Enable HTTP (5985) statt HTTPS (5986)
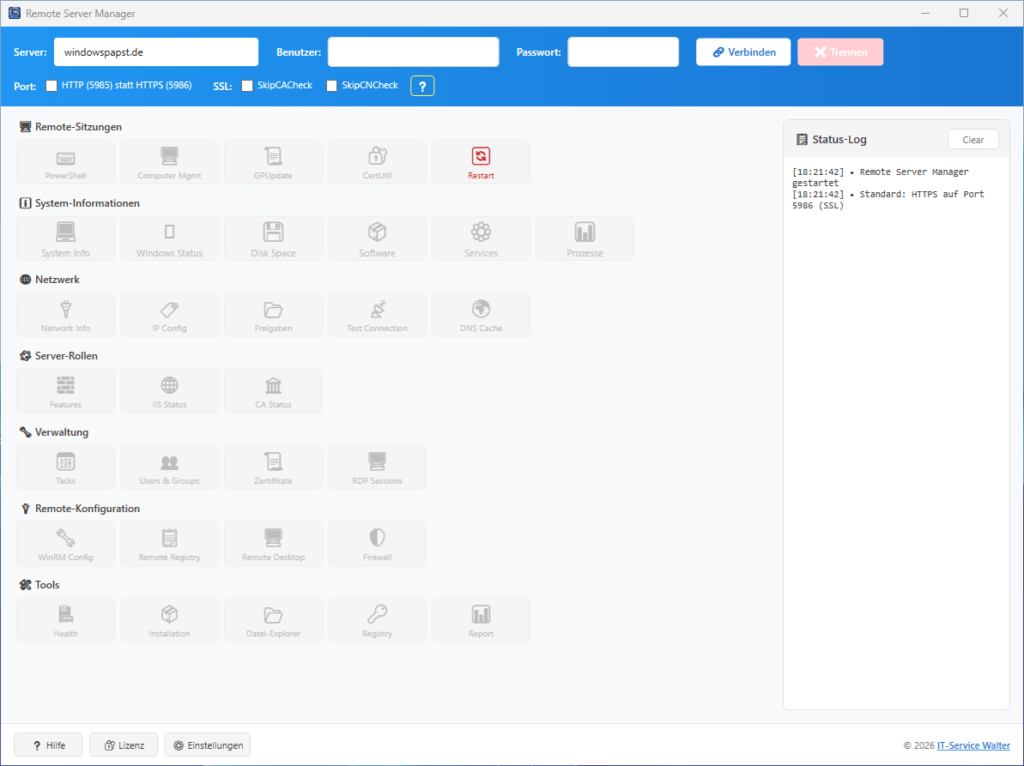Screen dimensions: 1024x766 coord(50,86)
